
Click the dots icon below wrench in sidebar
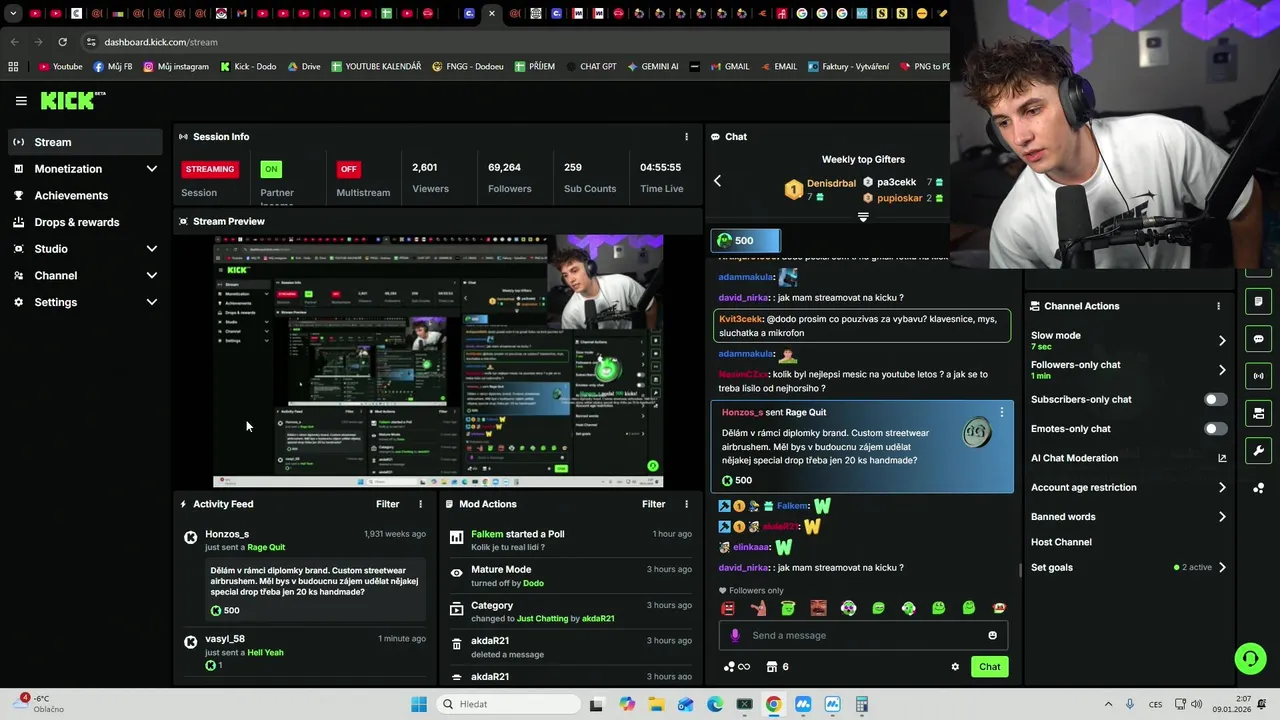[1258, 488]
